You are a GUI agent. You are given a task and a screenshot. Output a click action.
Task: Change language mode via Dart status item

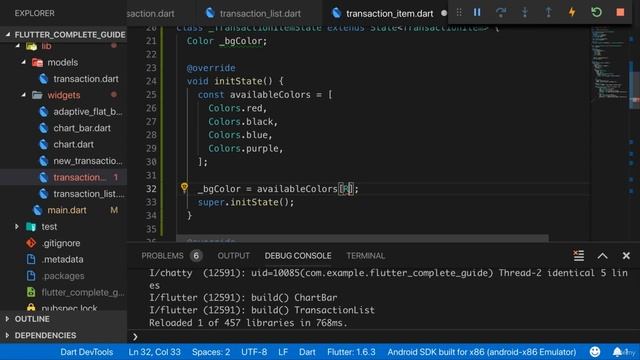tap(307, 352)
